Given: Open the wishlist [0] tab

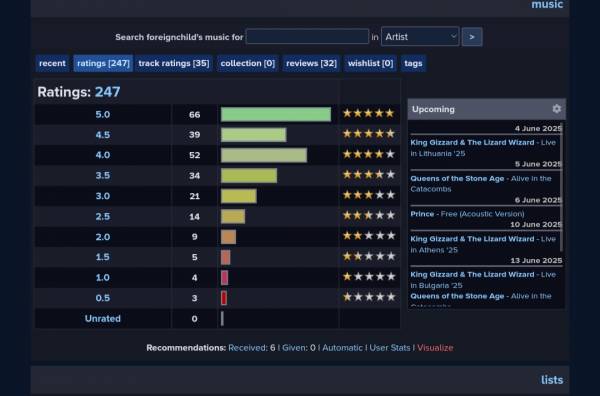Looking at the screenshot, I should click(370, 63).
